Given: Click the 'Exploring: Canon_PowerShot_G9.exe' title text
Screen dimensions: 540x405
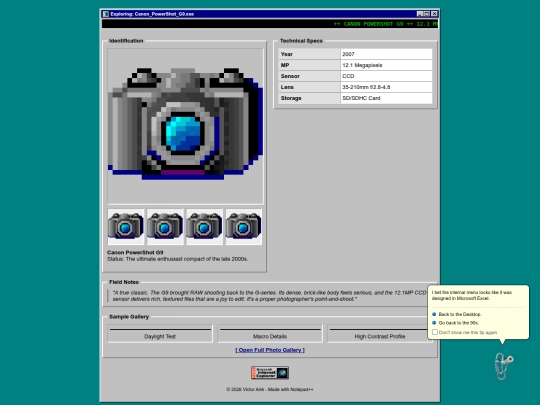Looking at the screenshot, I should pyautogui.click(x=152, y=14).
